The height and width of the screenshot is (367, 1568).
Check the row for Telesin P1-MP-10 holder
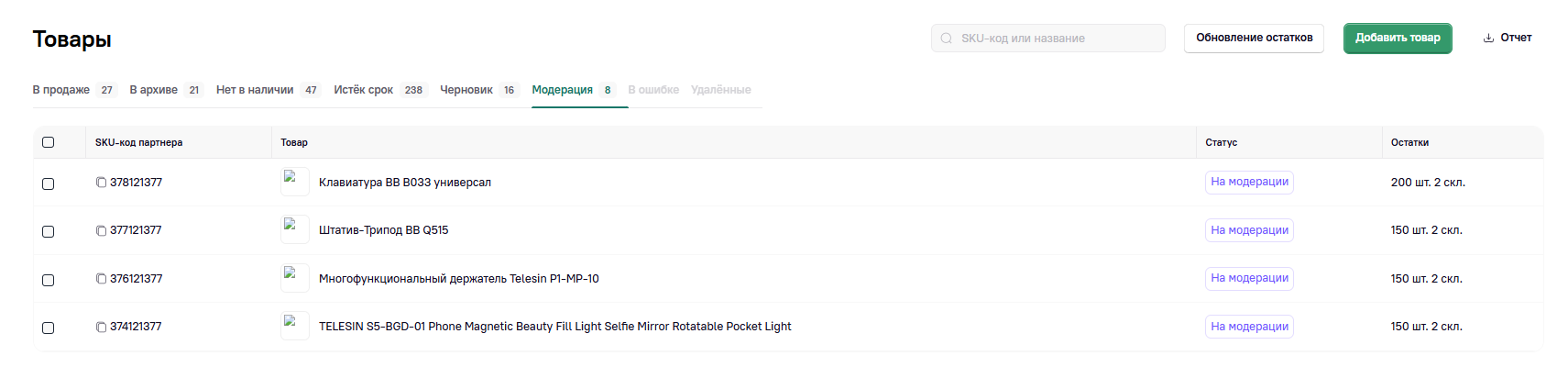point(49,280)
